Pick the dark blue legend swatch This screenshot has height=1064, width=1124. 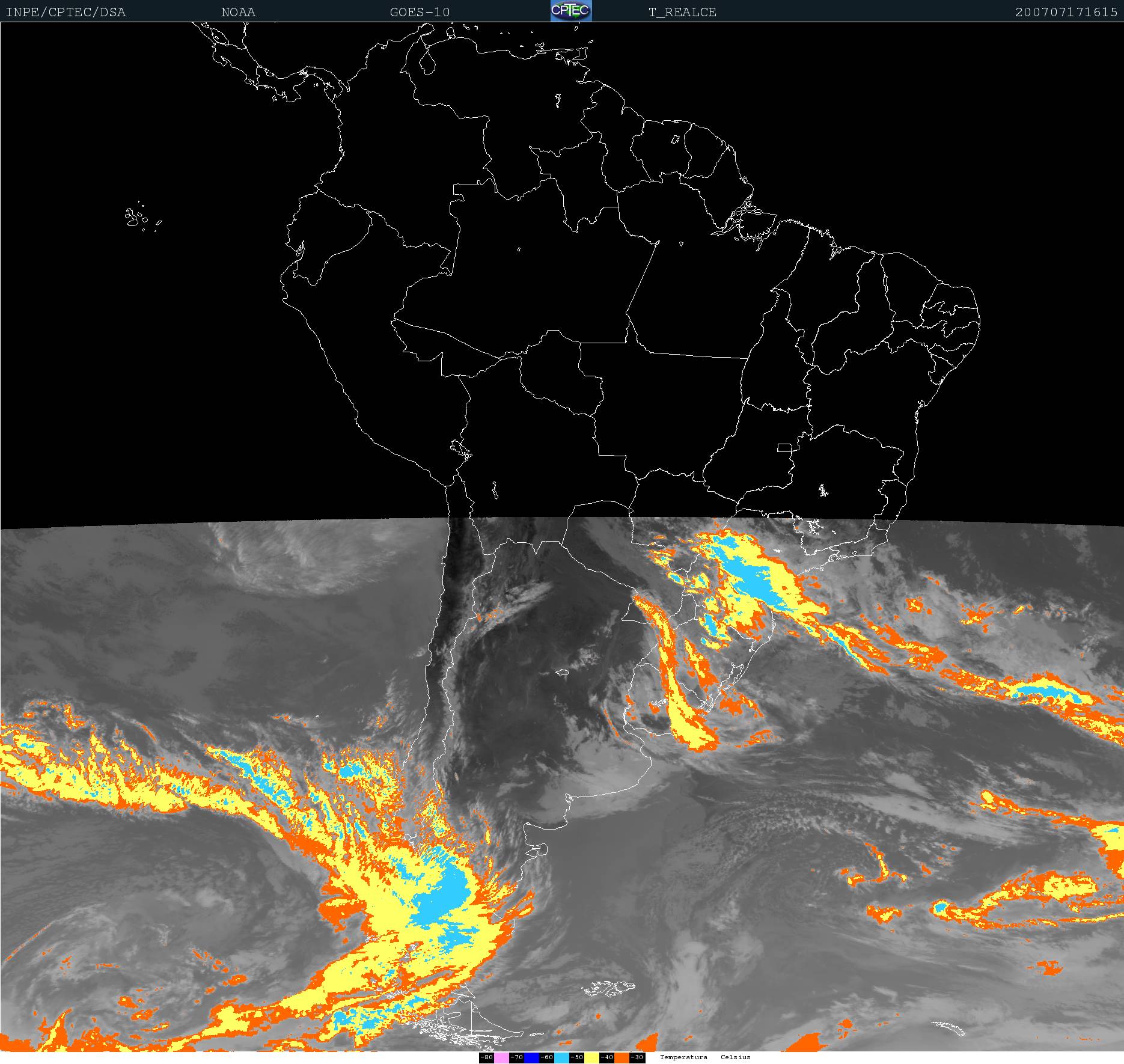(531, 1057)
